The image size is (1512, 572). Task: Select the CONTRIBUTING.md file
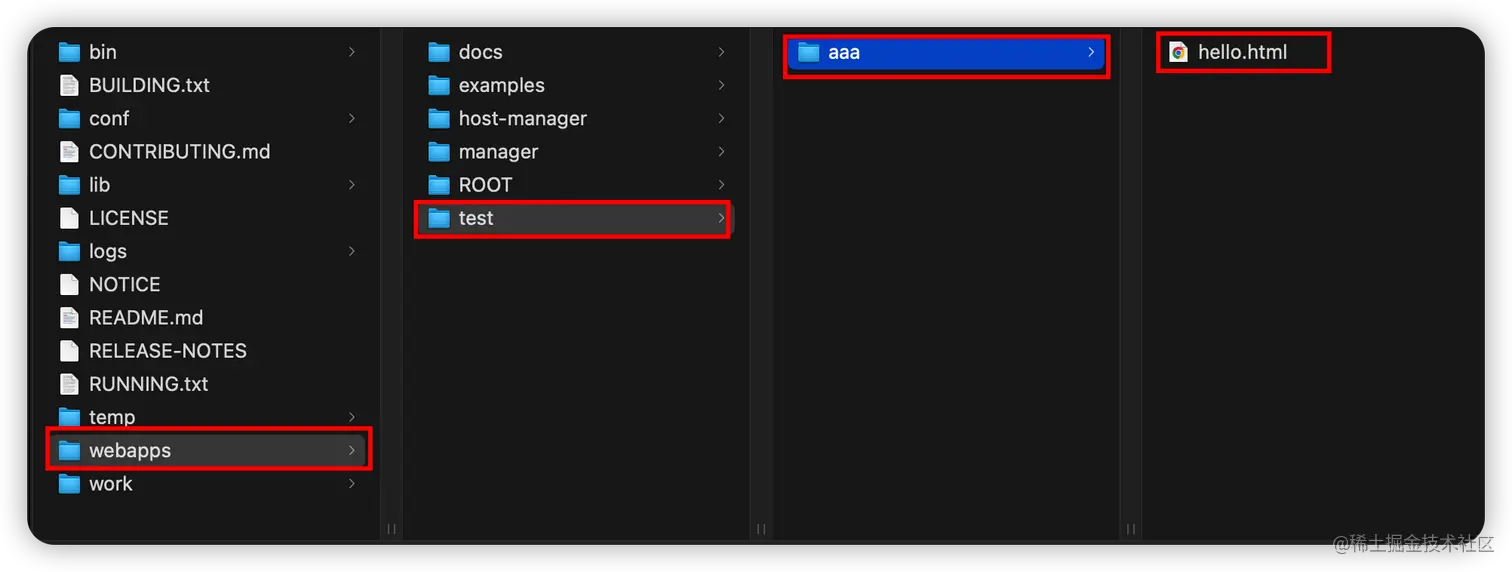click(x=179, y=152)
